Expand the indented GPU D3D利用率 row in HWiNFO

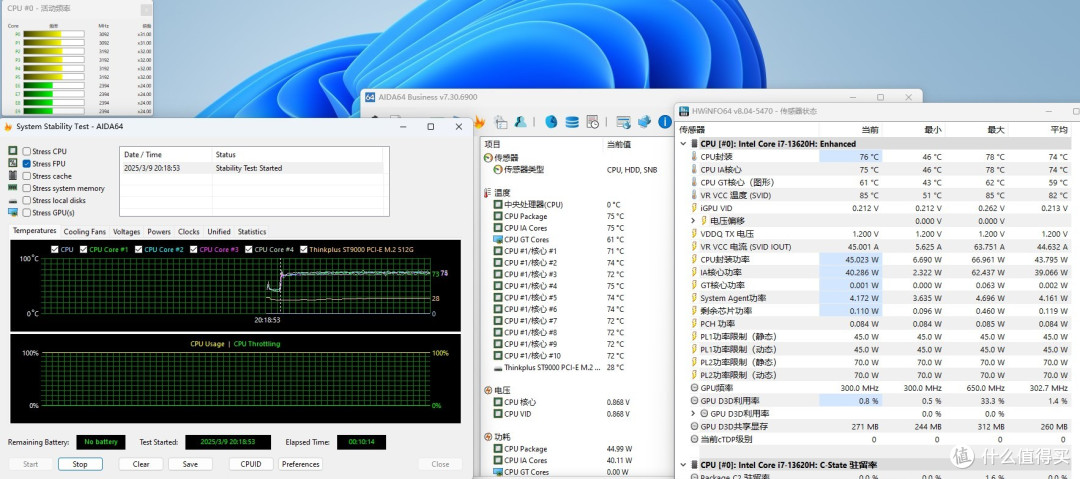pyautogui.click(x=694, y=414)
